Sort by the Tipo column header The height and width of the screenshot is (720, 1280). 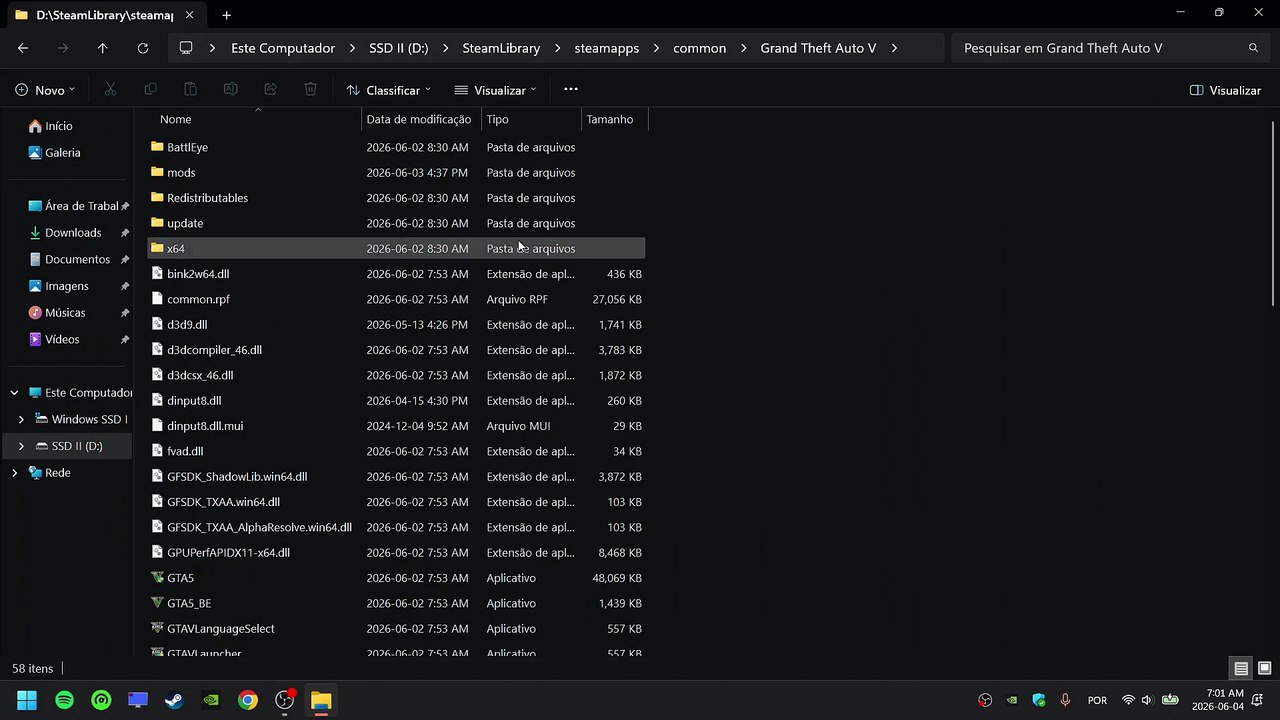pos(531,119)
